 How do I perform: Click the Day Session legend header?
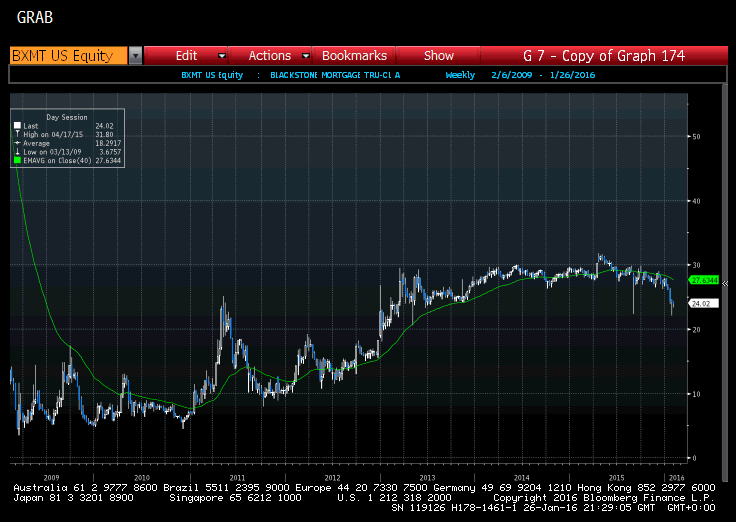(67, 117)
